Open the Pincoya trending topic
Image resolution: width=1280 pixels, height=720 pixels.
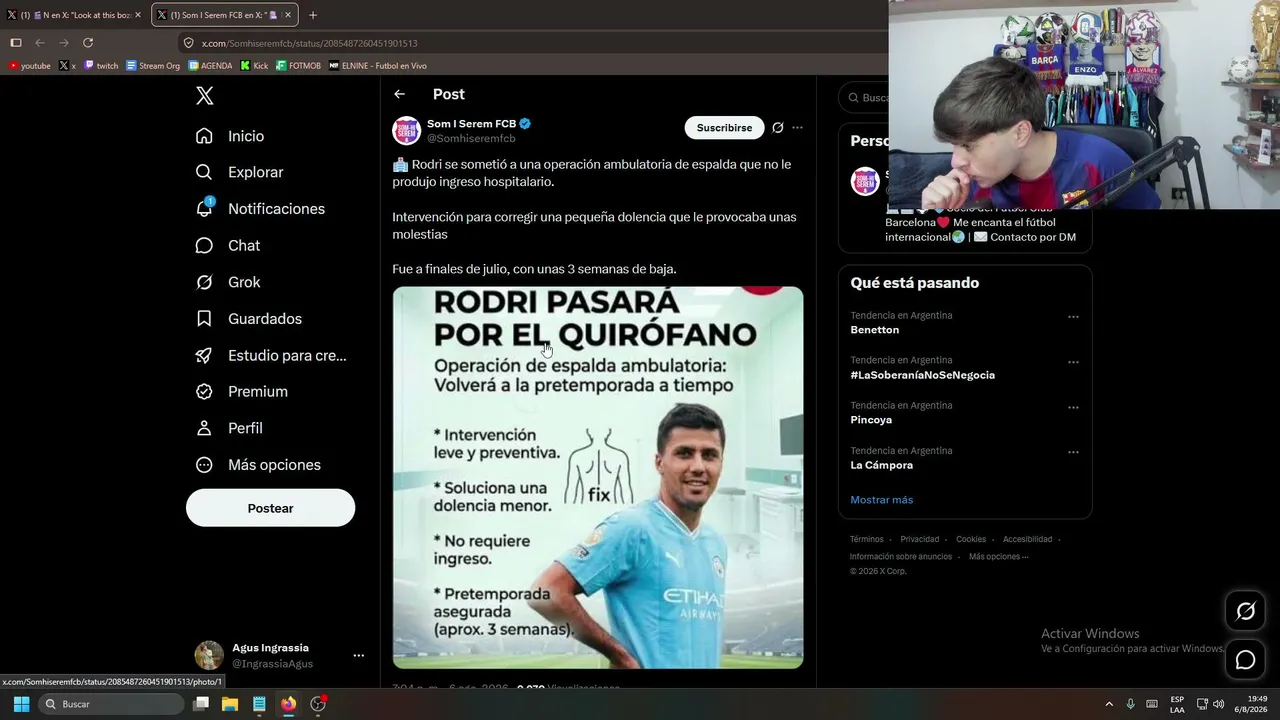coord(871,420)
